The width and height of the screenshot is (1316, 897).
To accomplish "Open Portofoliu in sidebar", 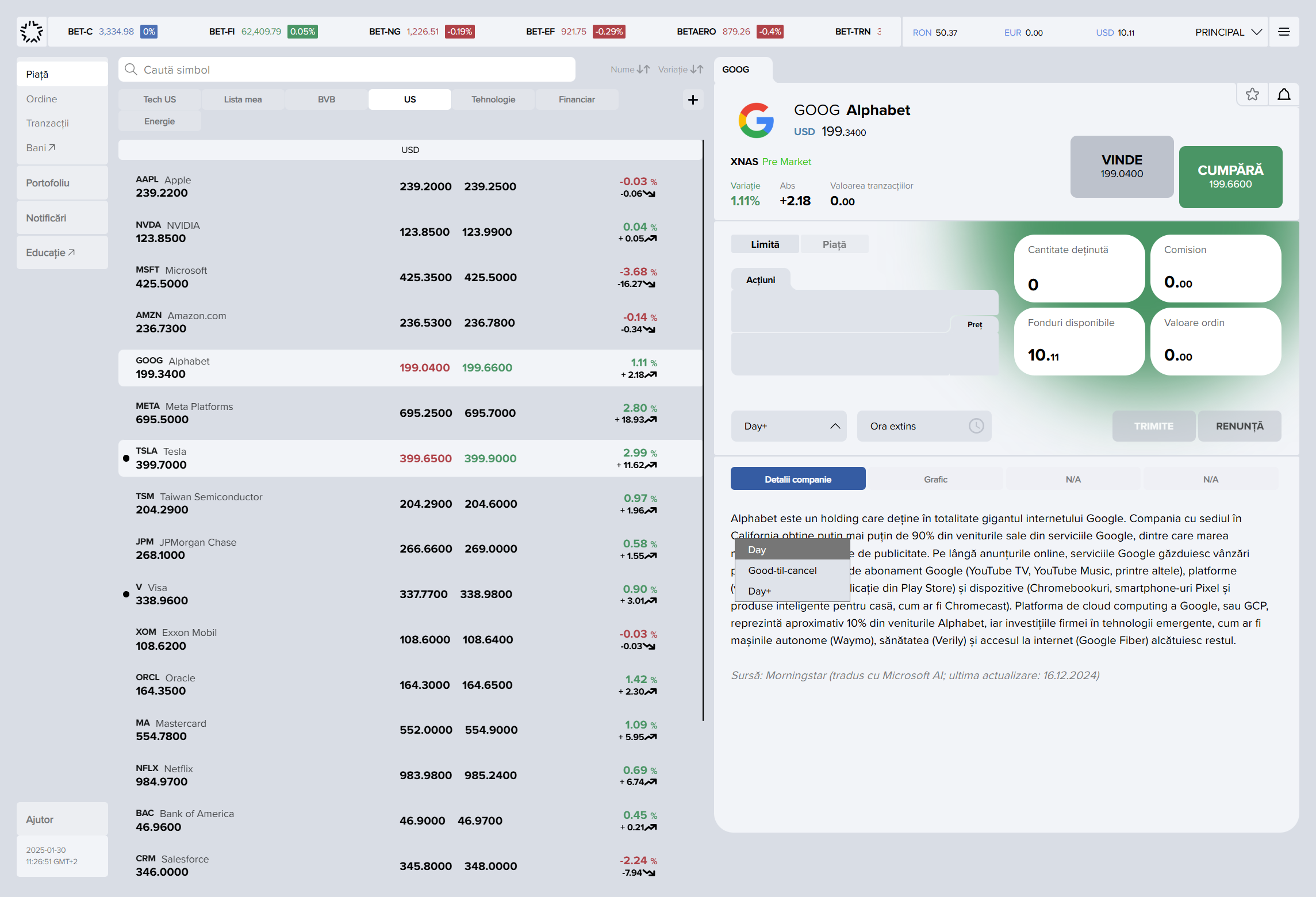I will 62,183.
